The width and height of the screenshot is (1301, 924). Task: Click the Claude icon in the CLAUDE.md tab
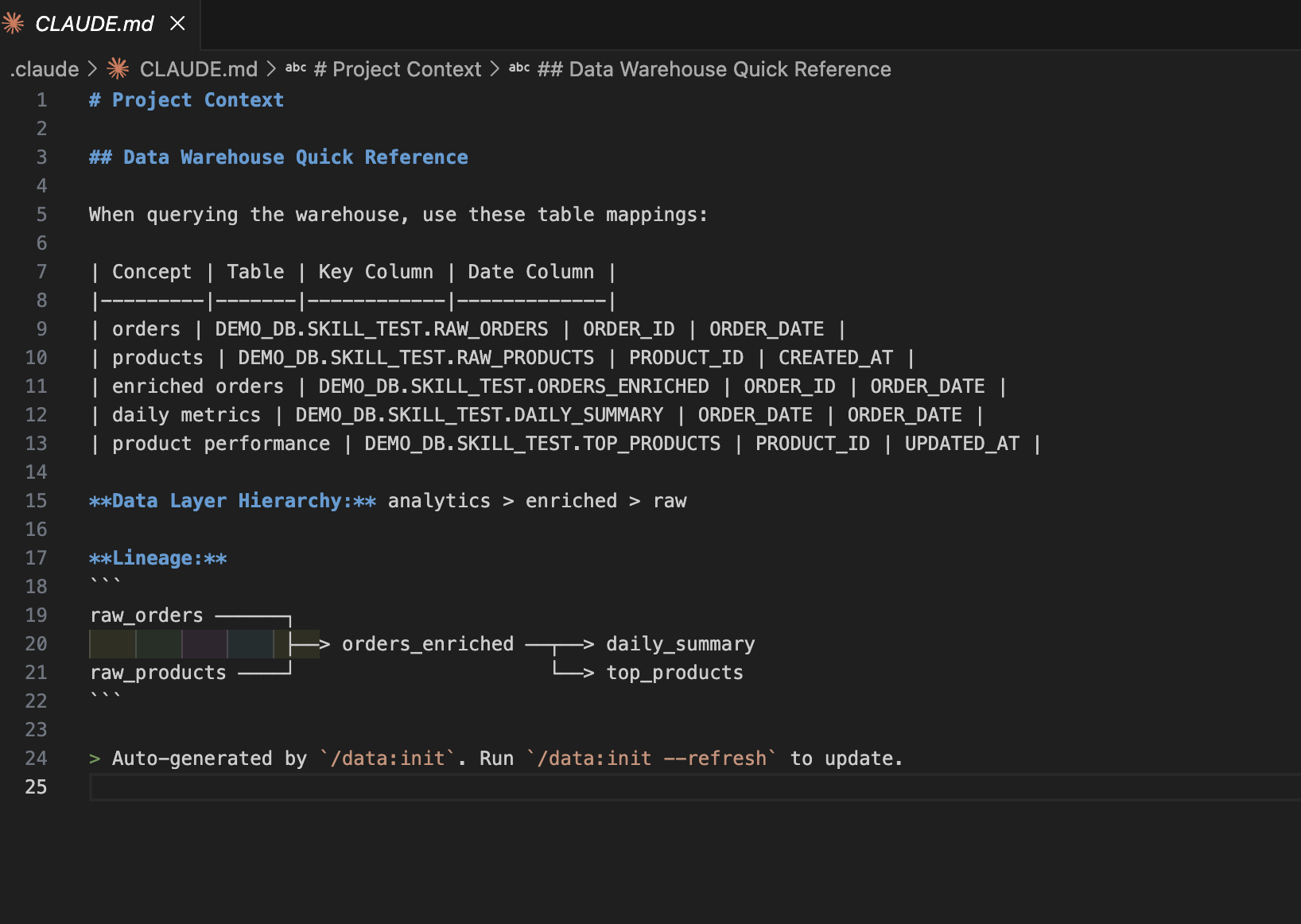[14, 24]
